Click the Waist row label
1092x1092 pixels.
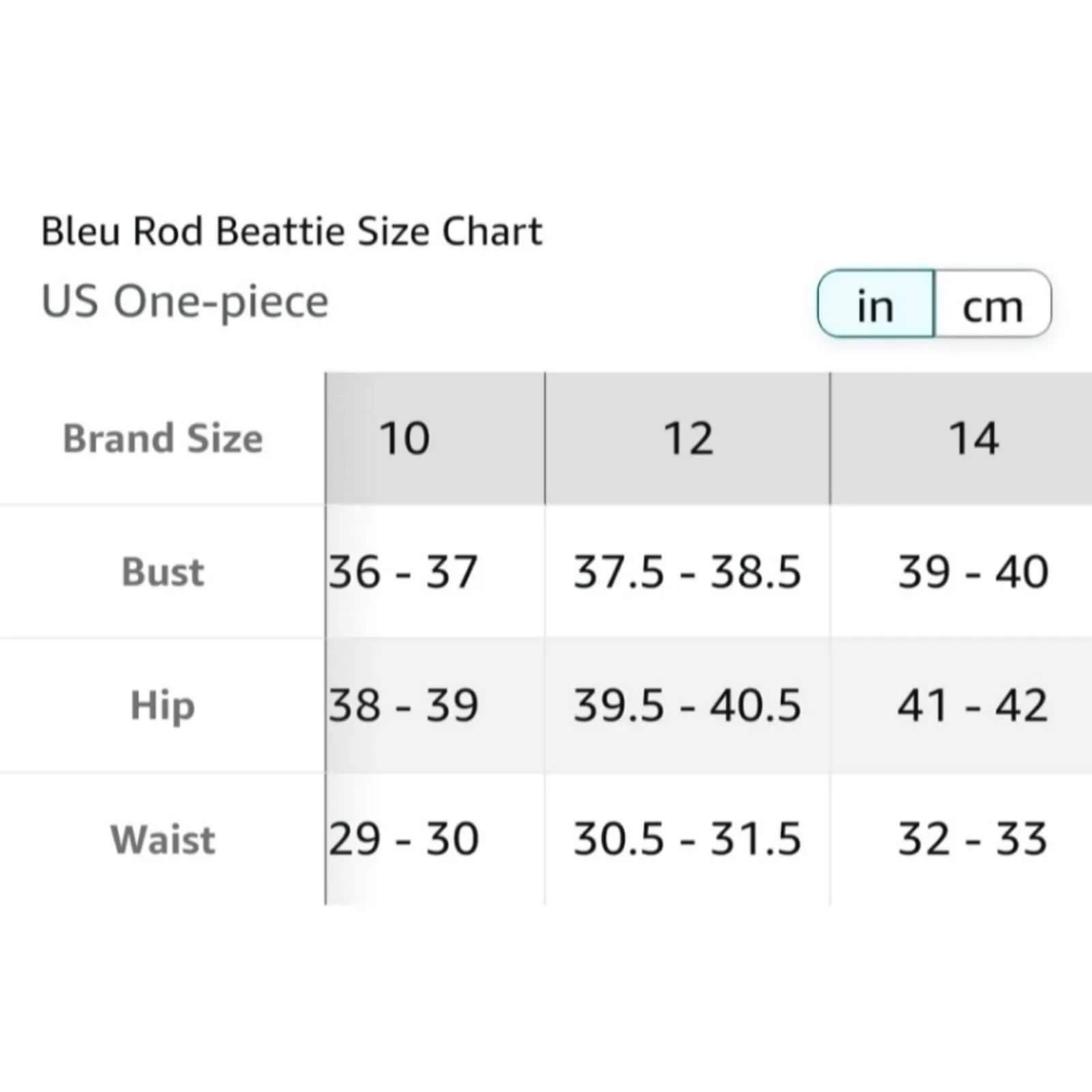pyautogui.click(x=163, y=839)
